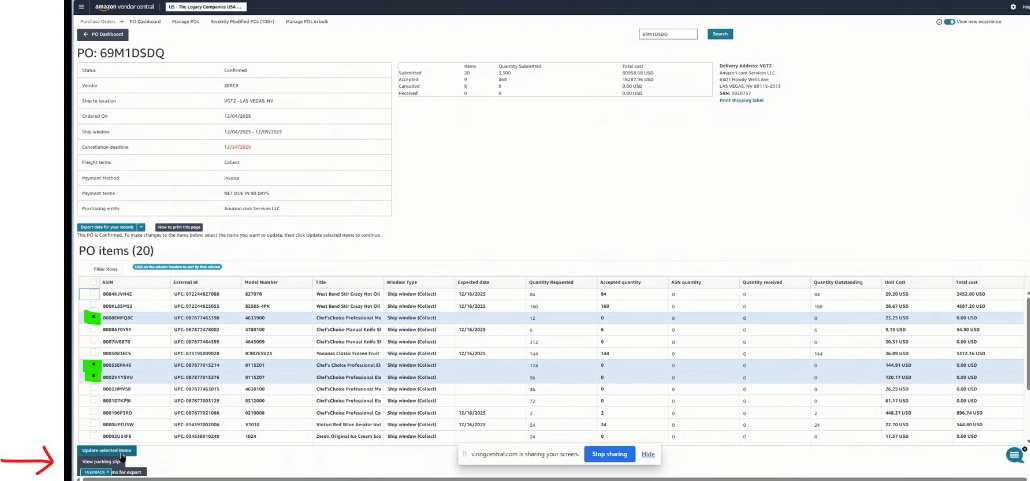Open the Help link in top bar

[x=1025, y=7]
